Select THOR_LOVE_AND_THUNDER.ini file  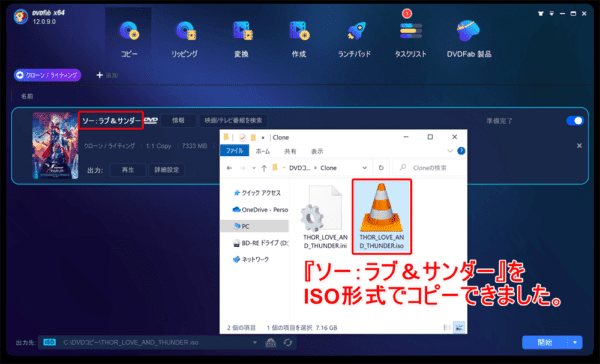(325, 217)
